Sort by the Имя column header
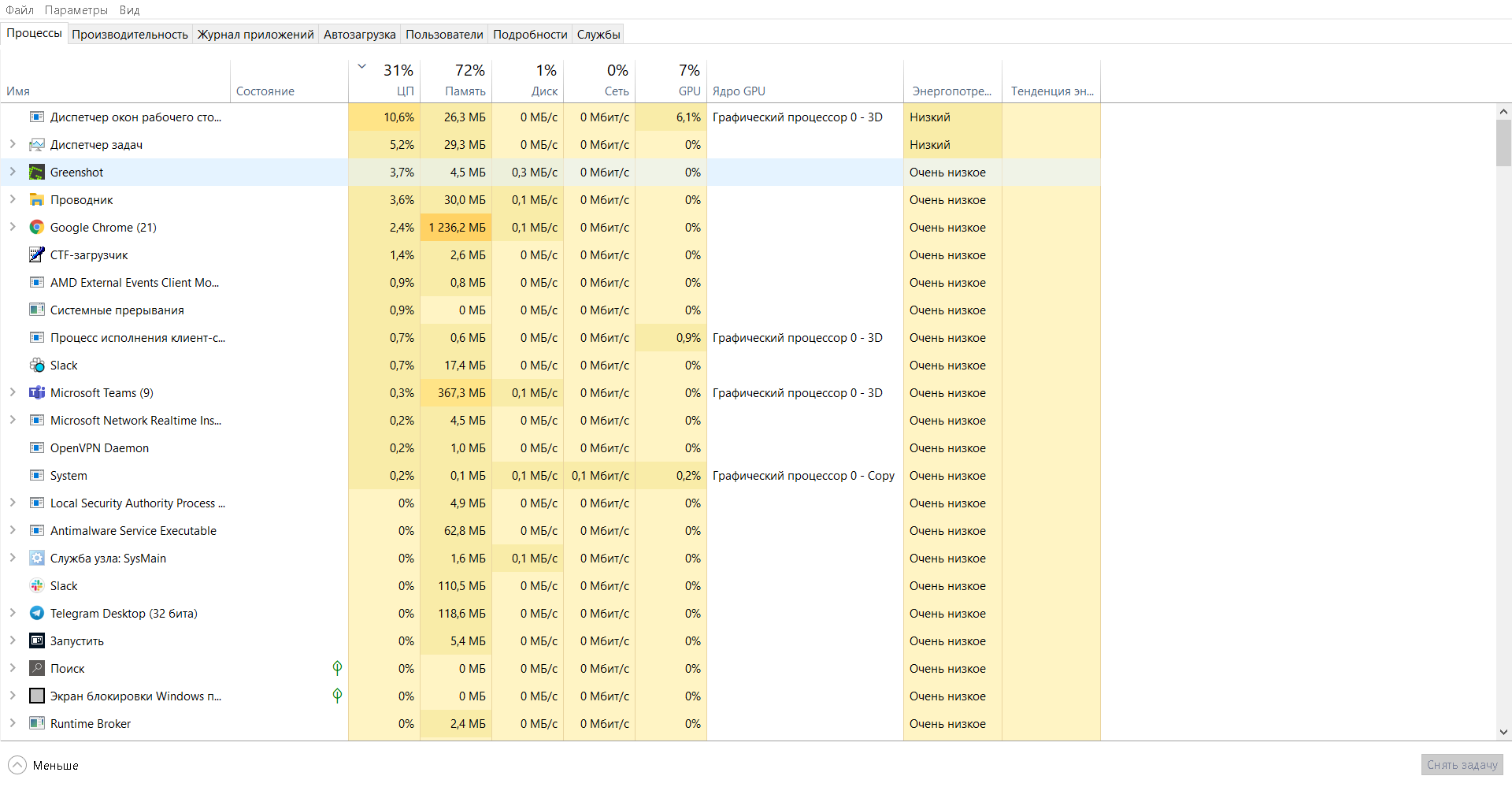This screenshot has height=787, width=1512. coord(116,81)
